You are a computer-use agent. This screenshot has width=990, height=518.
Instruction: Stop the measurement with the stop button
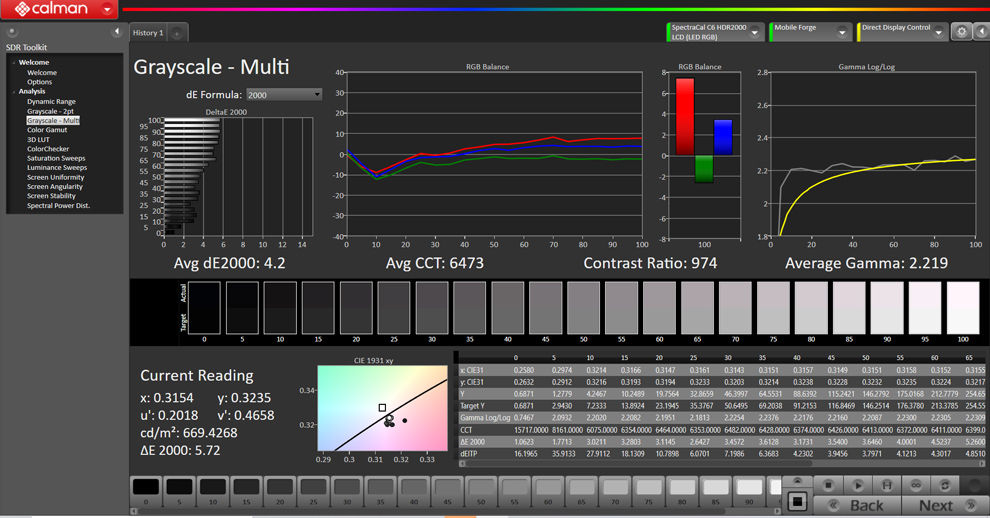pyautogui.click(x=828, y=485)
